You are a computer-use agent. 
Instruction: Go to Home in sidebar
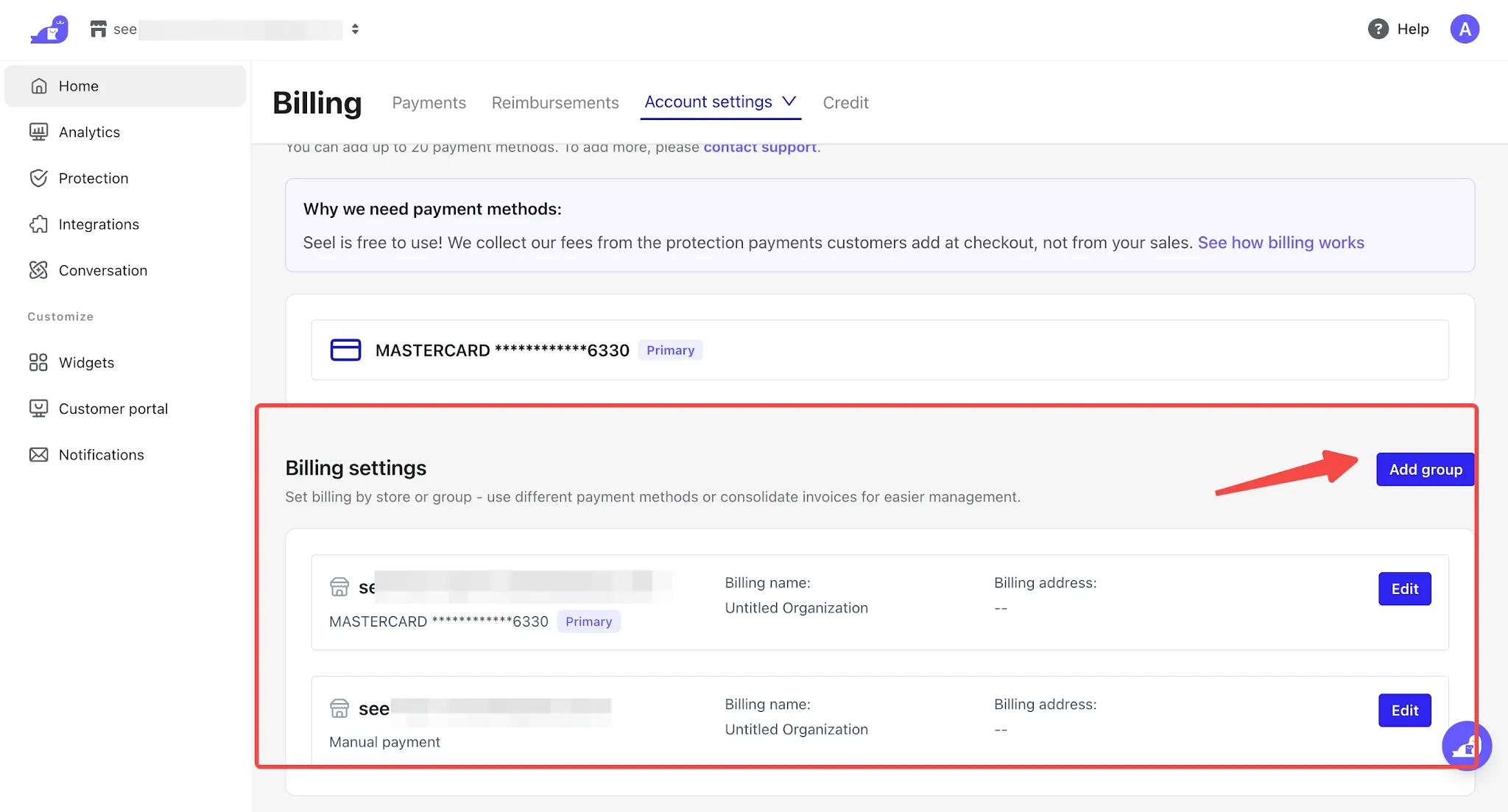[x=125, y=86]
